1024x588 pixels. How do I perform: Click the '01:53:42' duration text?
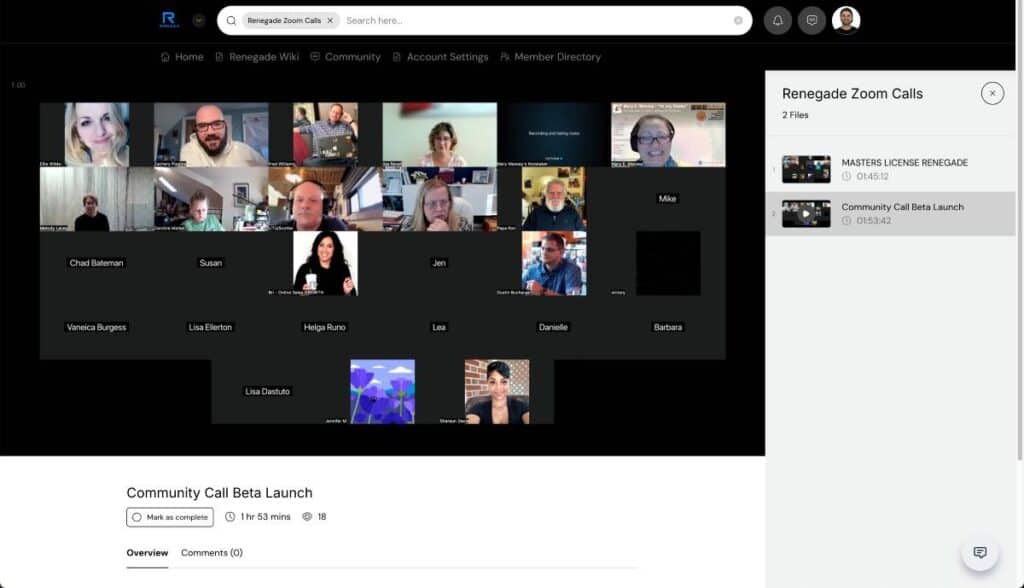point(874,221)
